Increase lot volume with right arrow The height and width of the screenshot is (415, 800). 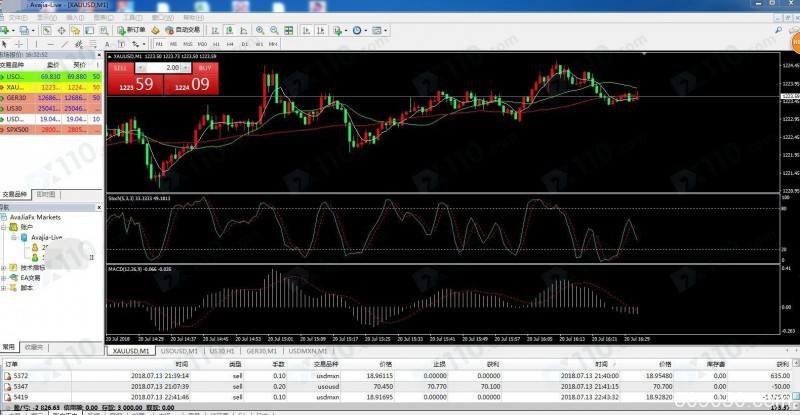(x=186, y=68)
